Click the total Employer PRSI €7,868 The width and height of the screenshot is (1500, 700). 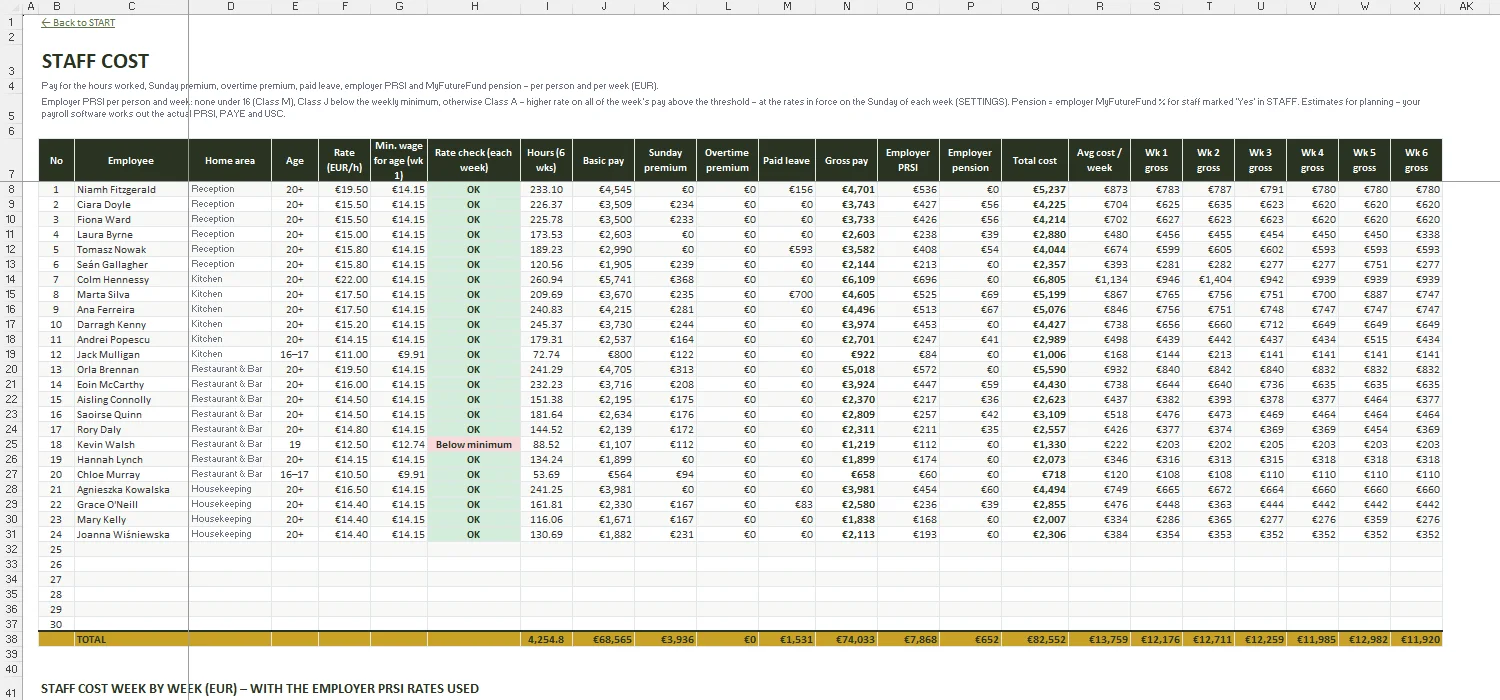(908, 639)
